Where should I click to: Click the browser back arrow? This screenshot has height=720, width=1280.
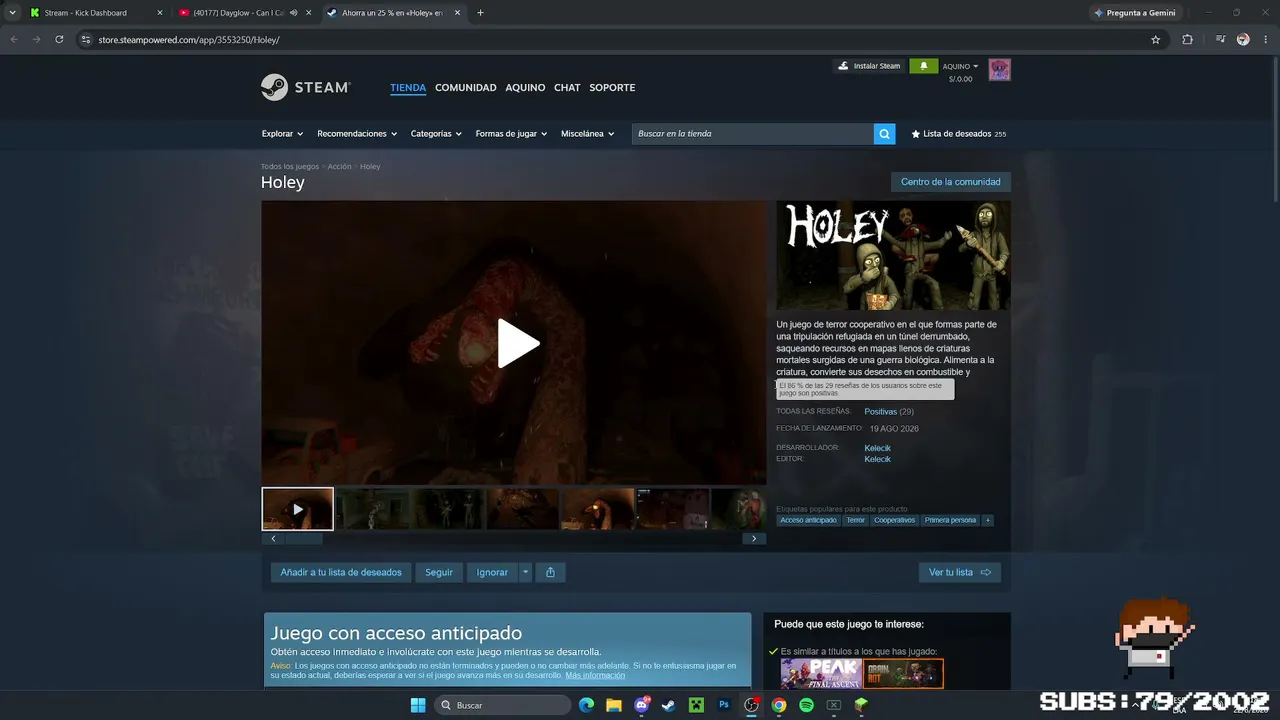(13, 40)
